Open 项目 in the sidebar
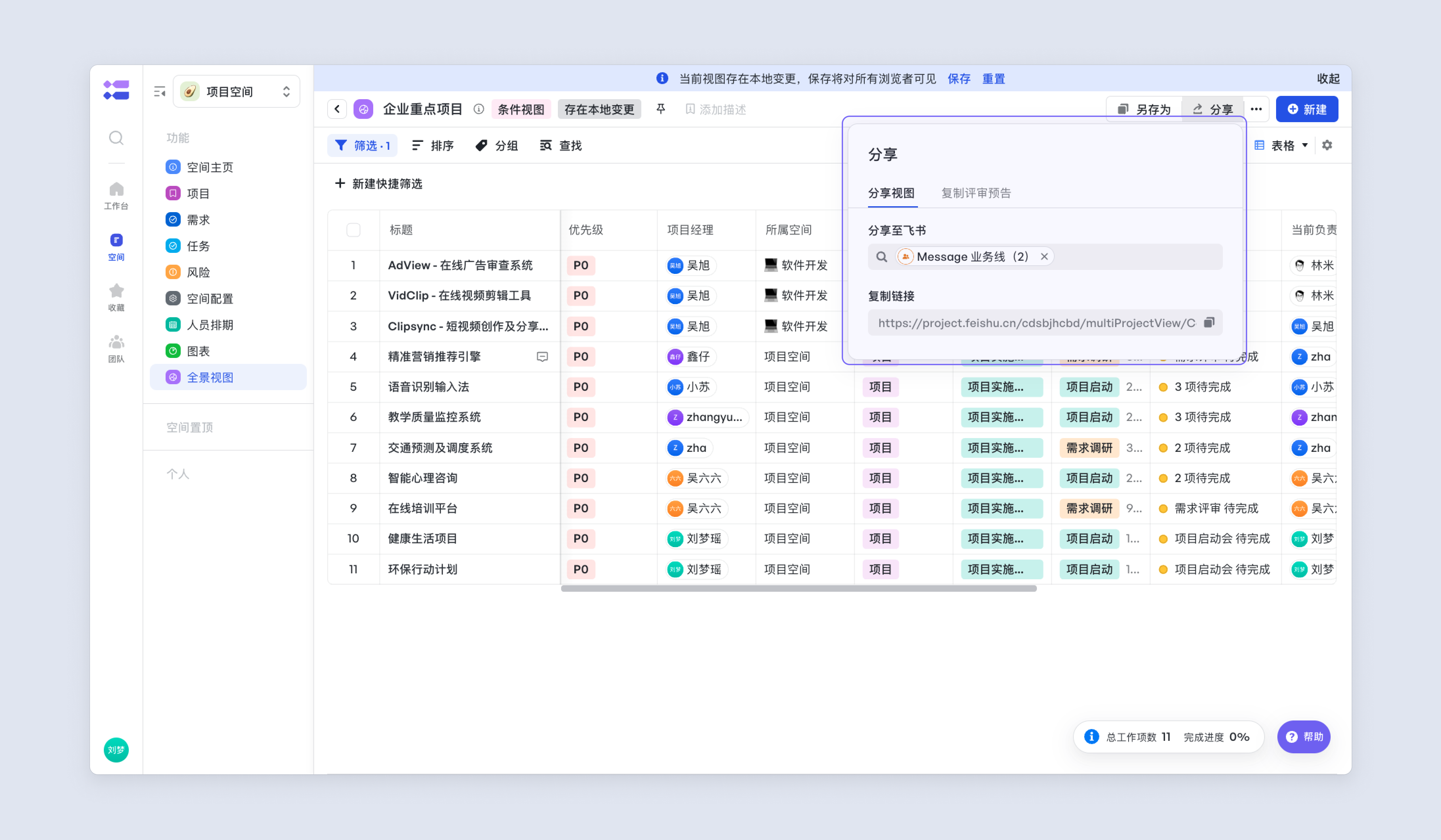The image size is (1441, 840). pos(228,193)
